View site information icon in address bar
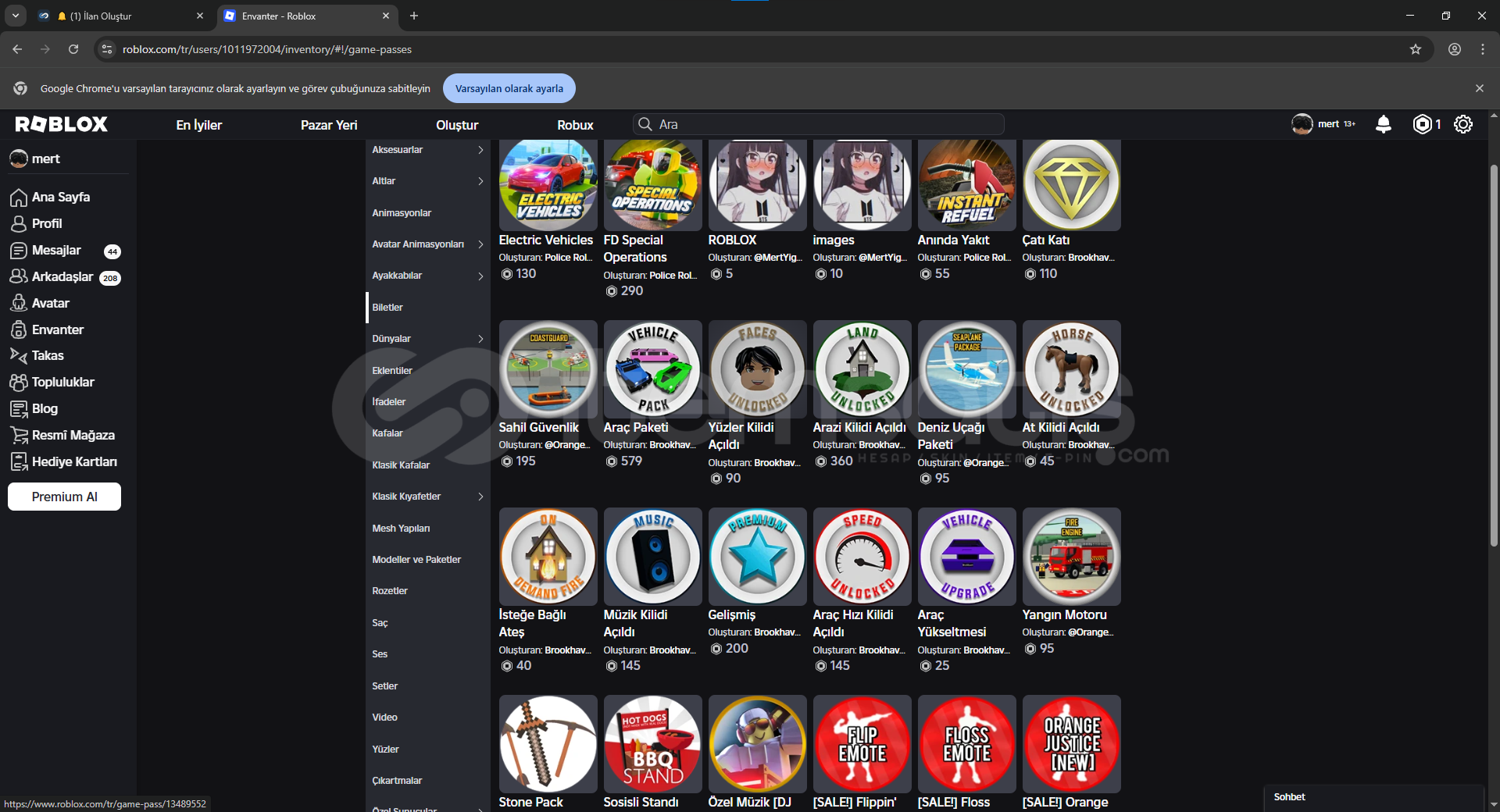The width and height of the screenshot is (1500, 812). click(x=107, y=49)
